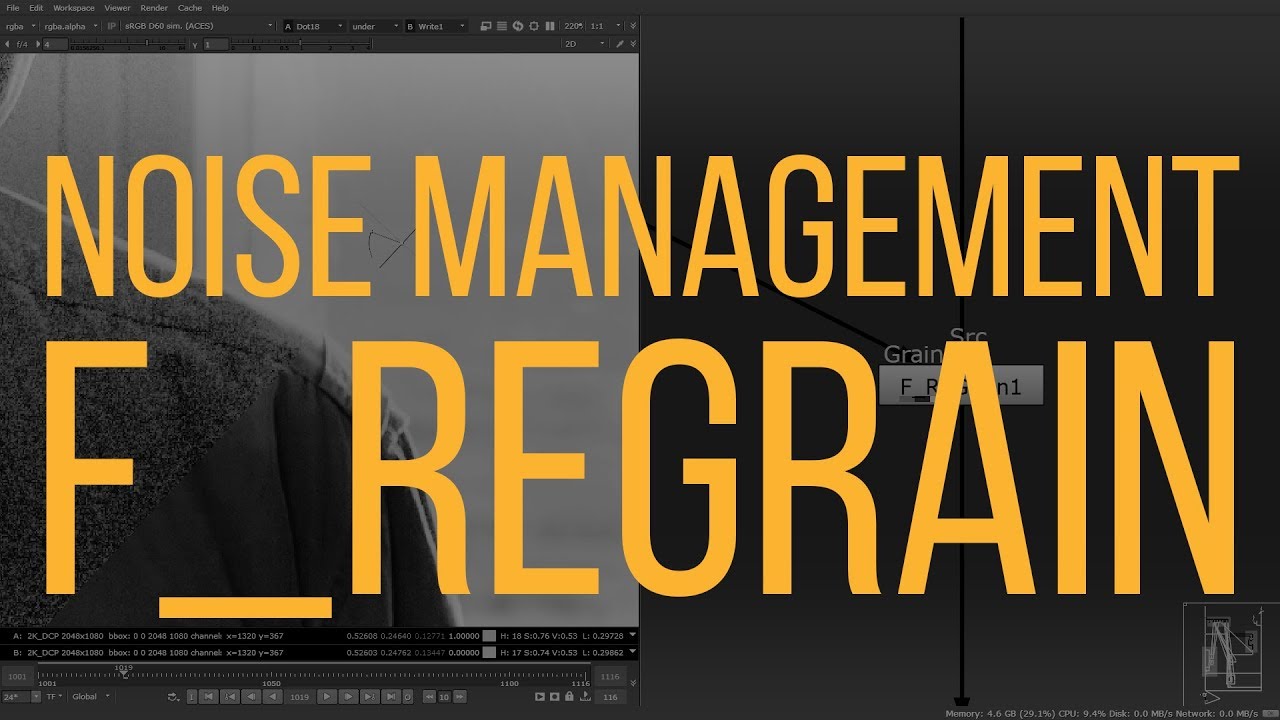Step back one frame

(x=251, y=696)
